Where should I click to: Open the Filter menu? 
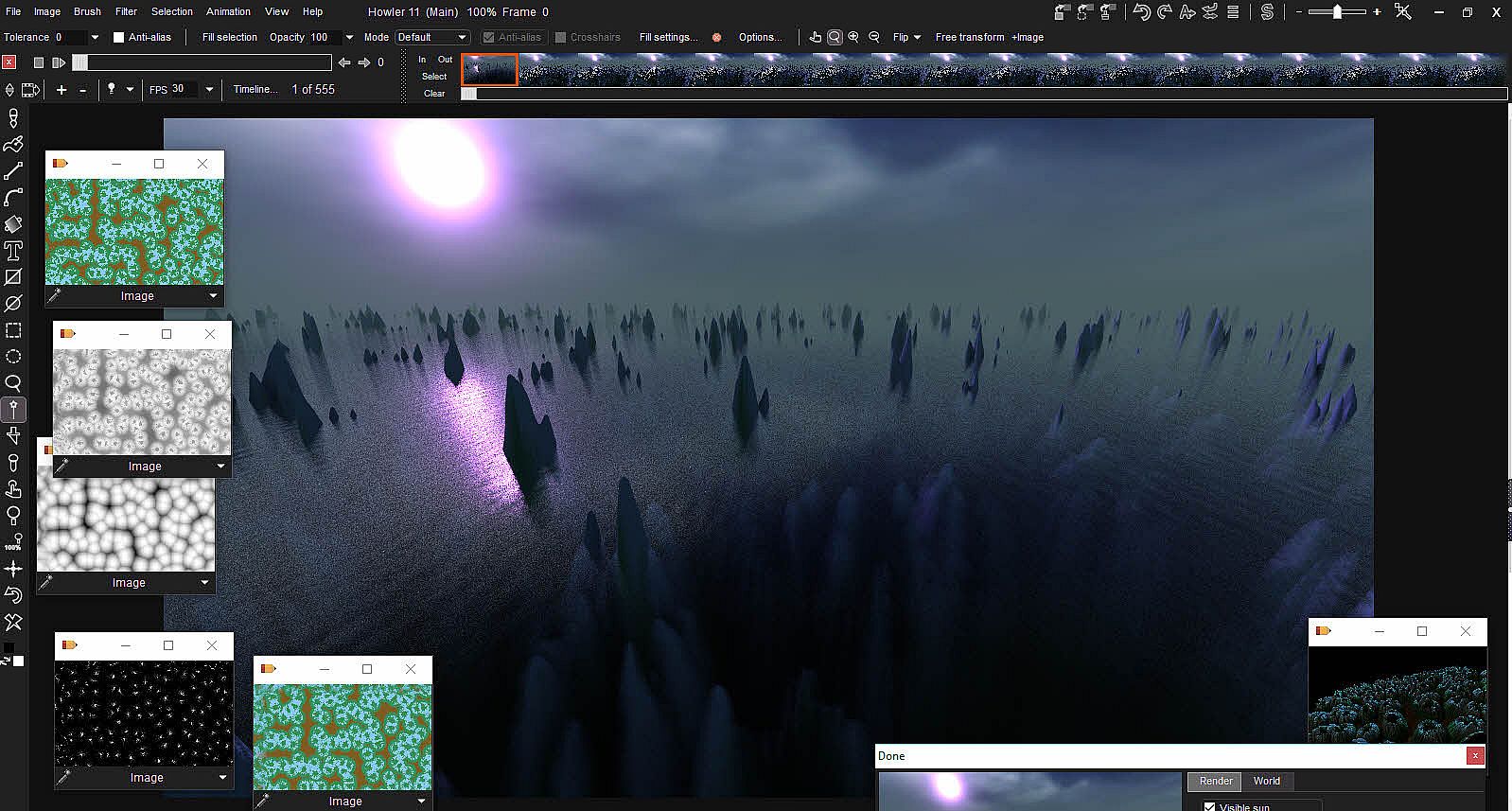tap(126, 11)
